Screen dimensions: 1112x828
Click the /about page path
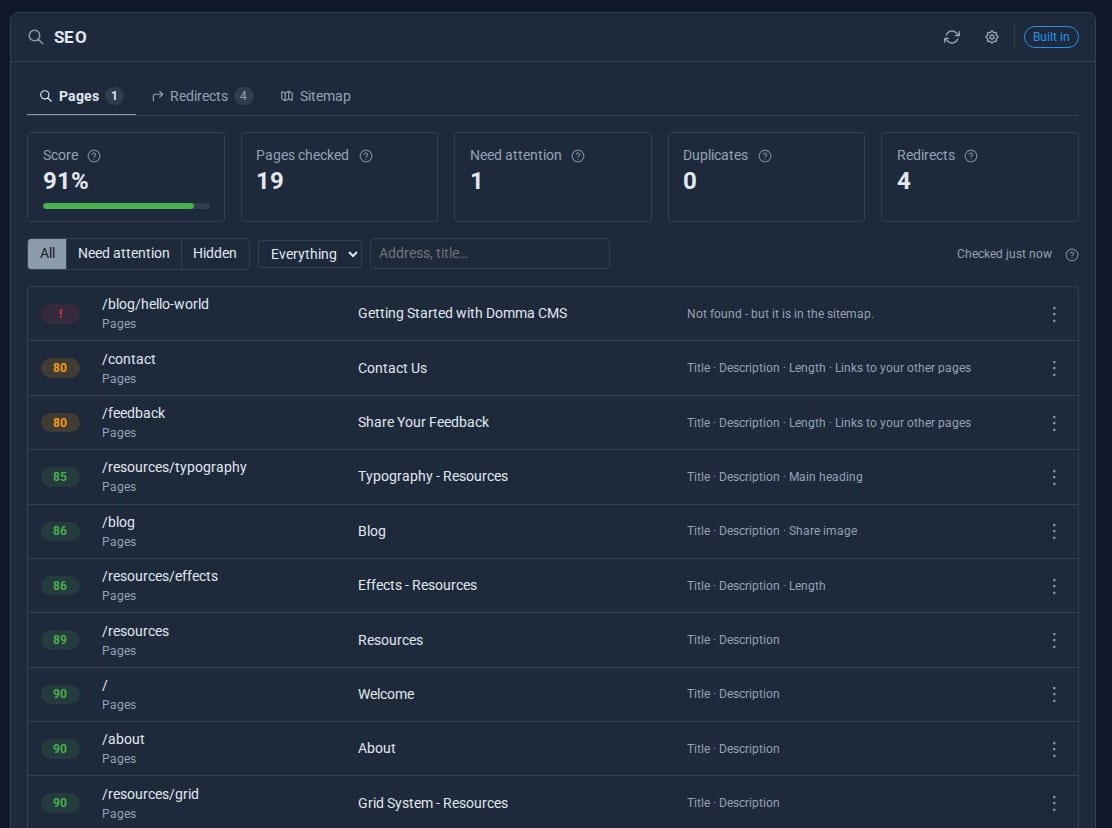tap(123, 739)
